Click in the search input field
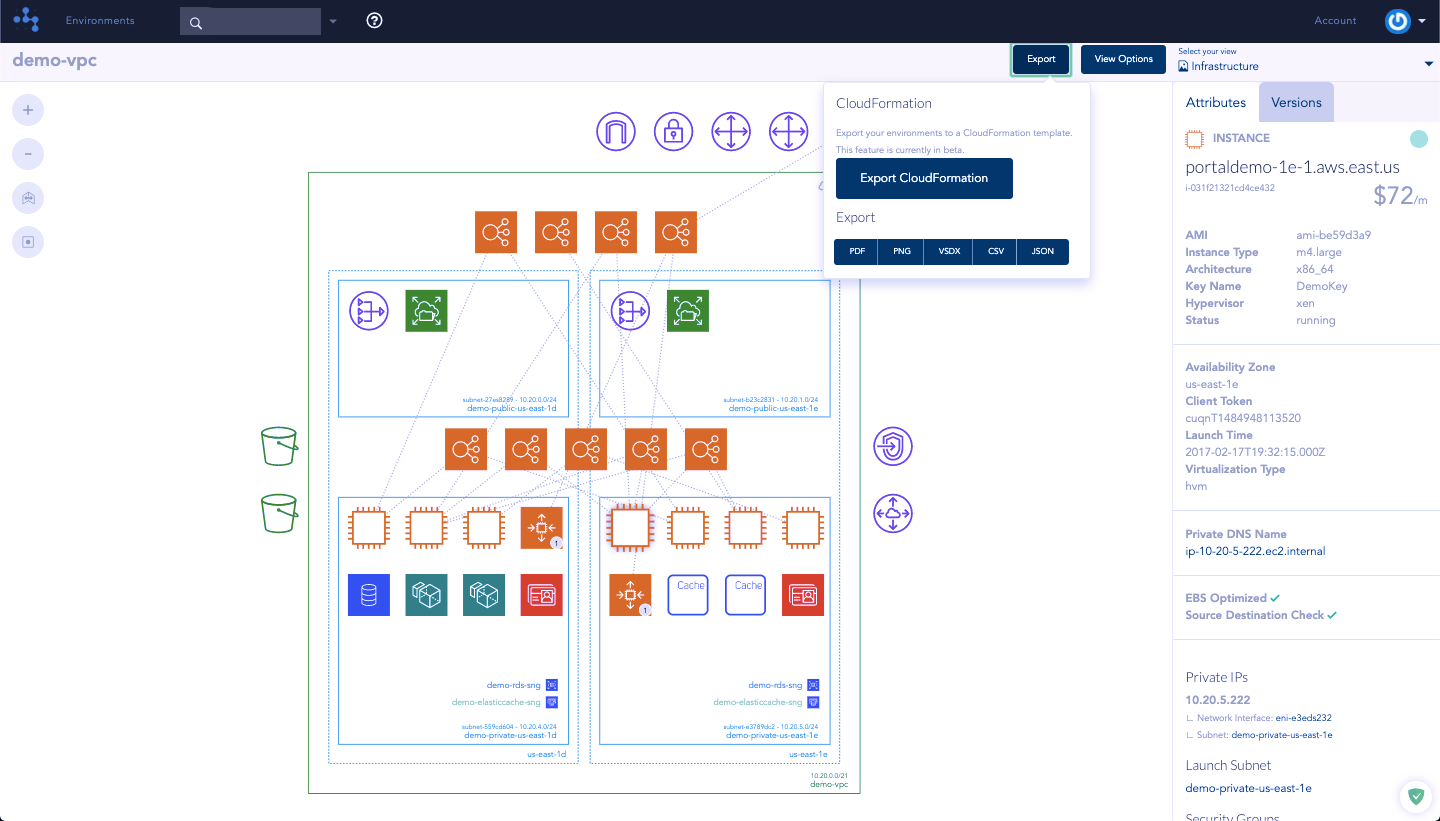1440x821 pixels. (x=250, y=21)
